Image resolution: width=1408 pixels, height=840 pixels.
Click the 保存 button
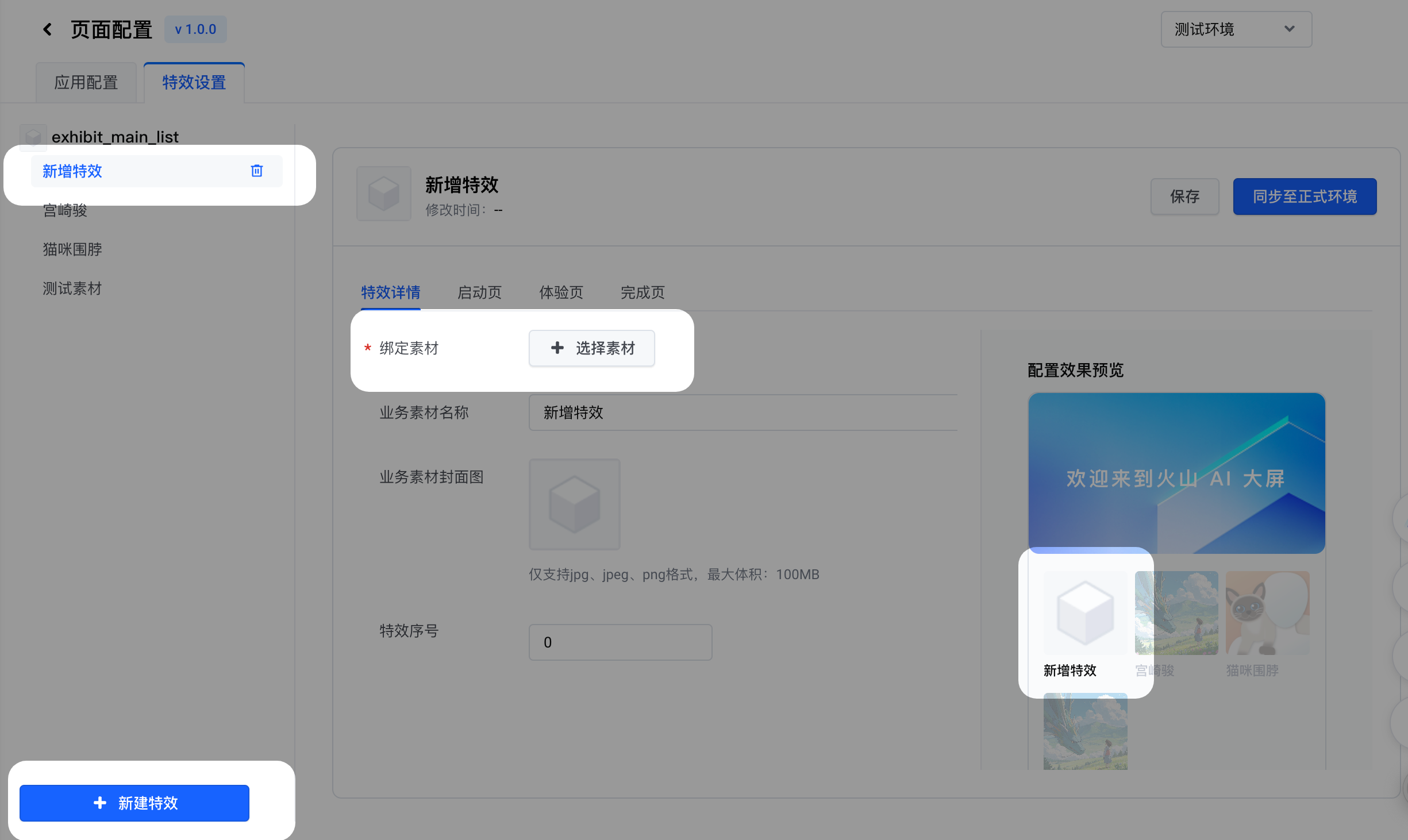(1184, 196)
